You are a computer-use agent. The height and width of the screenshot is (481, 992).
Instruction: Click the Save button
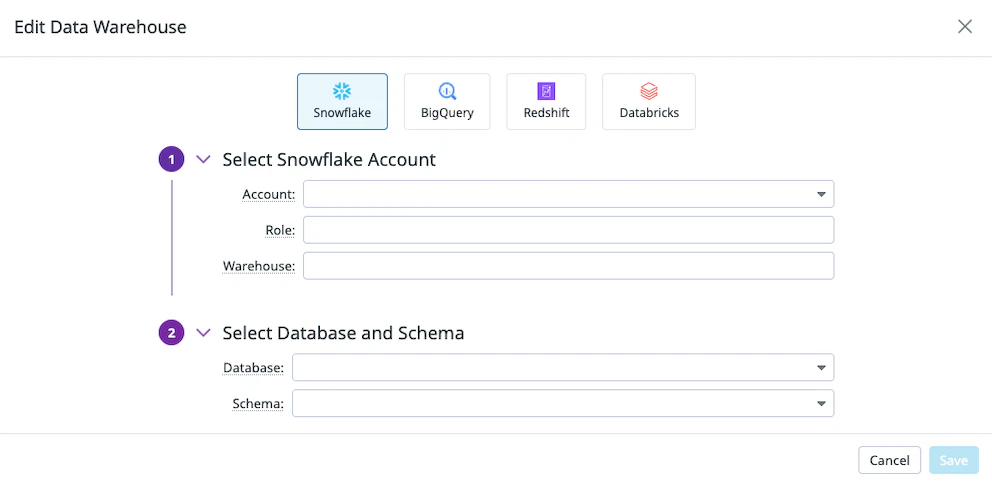point(953,460)
